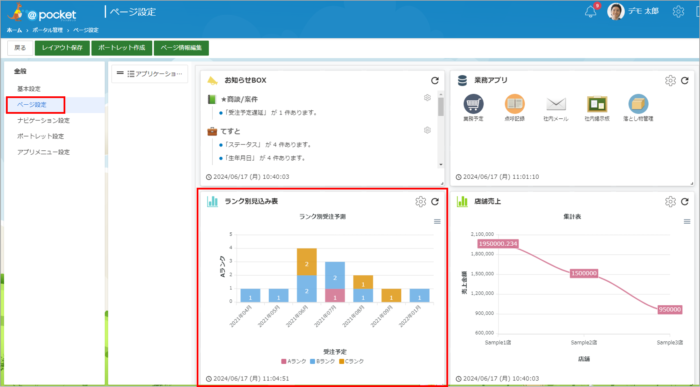Open the notification bell icon
This screenshot has height=387, width=700.
pyautogui.click(x=590, y=12)
